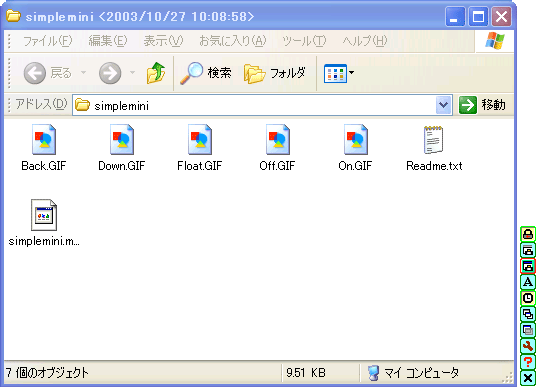Select the Readme.txt notepad icon

point(434,139)
